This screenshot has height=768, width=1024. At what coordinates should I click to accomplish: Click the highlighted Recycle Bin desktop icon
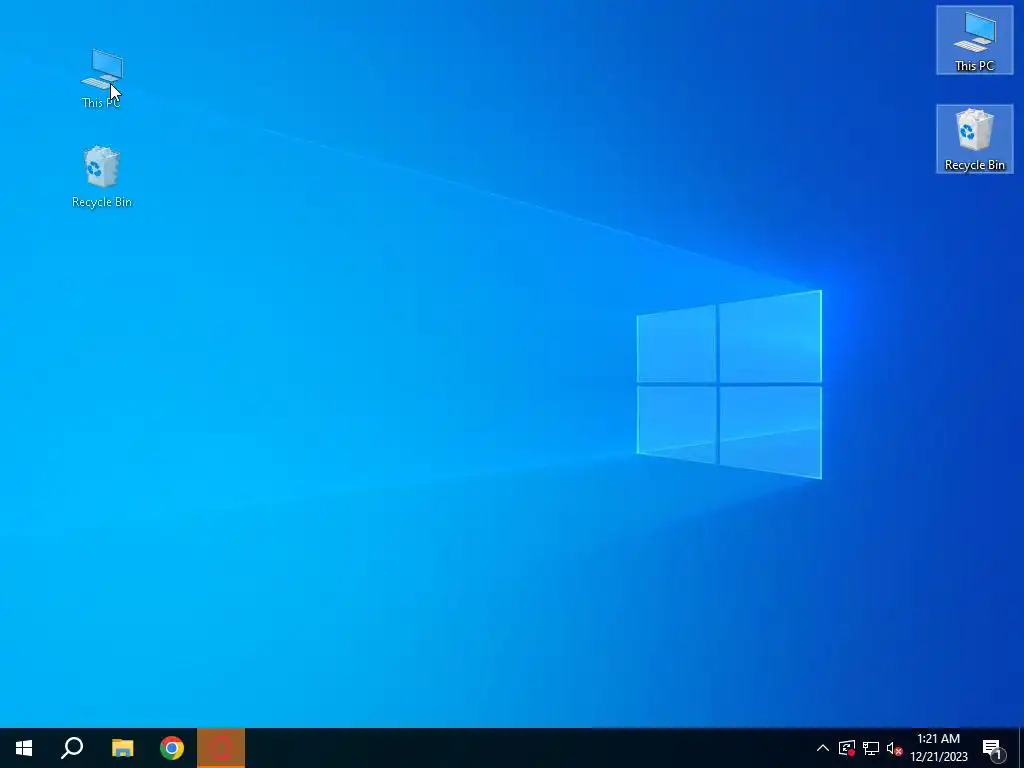tap(974, 139)
